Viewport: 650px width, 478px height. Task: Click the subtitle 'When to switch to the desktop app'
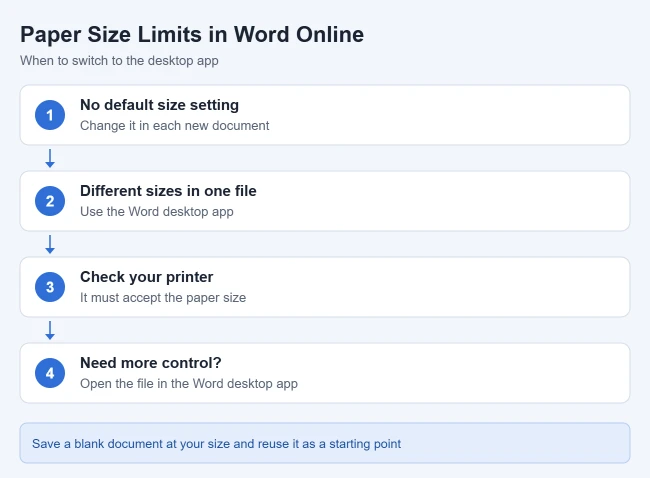[x=119, y=61]
